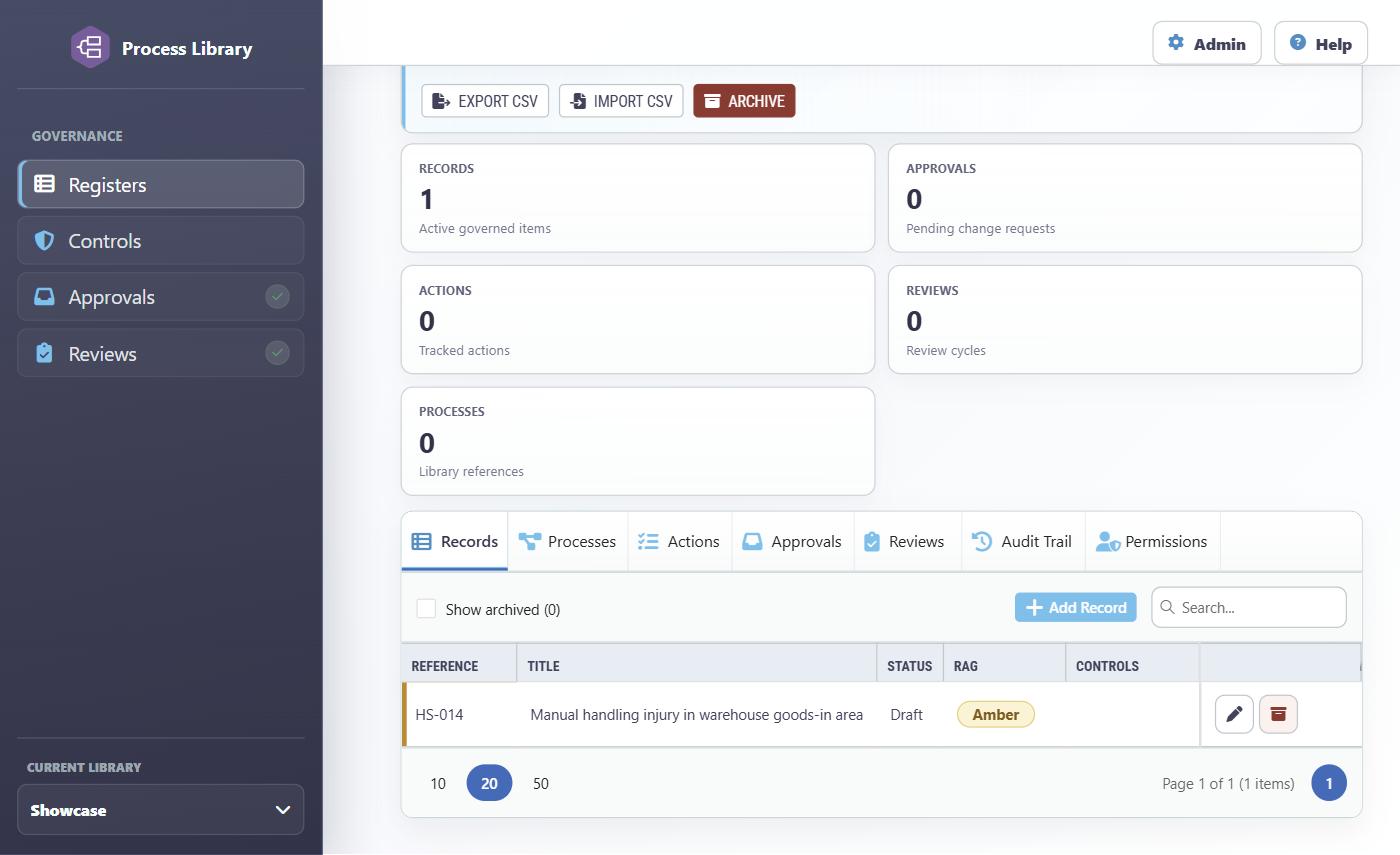The height and width of the screenshot is (855, 1400).
Task: Set page size to 50
Action: (x=541, y=783)
